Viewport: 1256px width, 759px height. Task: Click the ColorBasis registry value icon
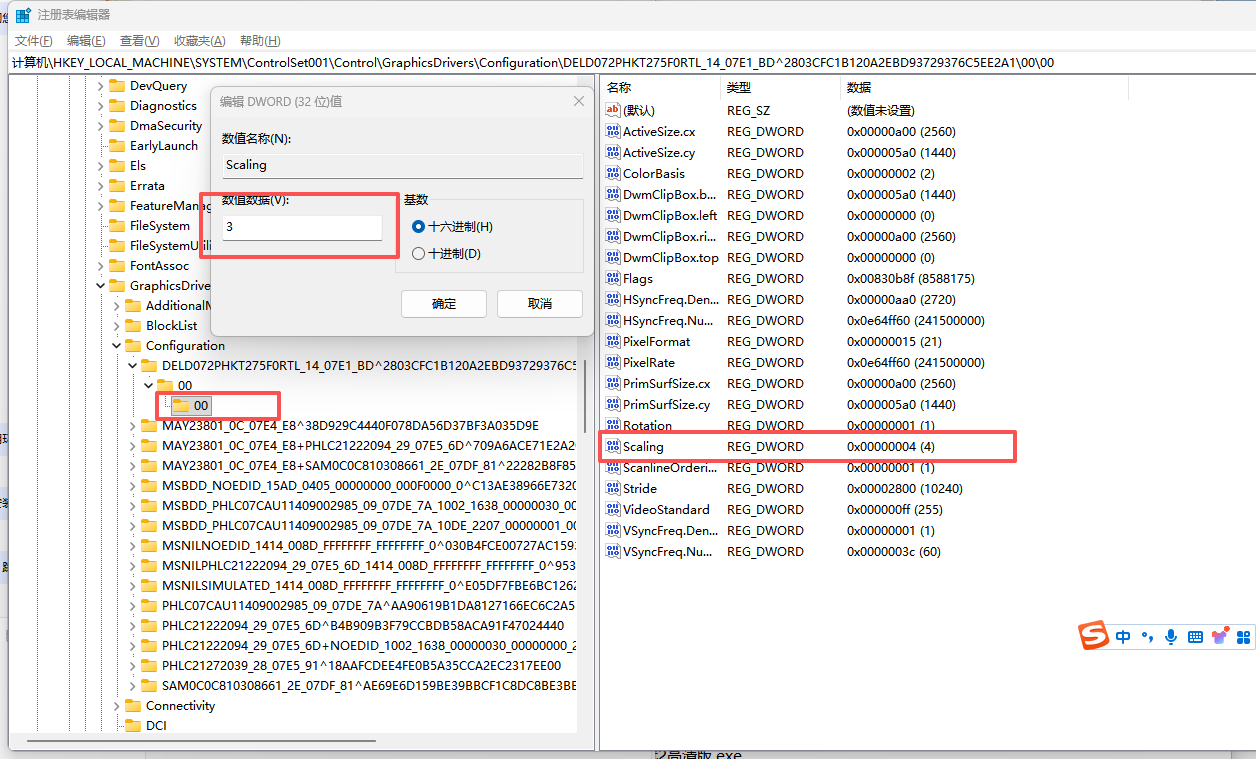point(613,174)
